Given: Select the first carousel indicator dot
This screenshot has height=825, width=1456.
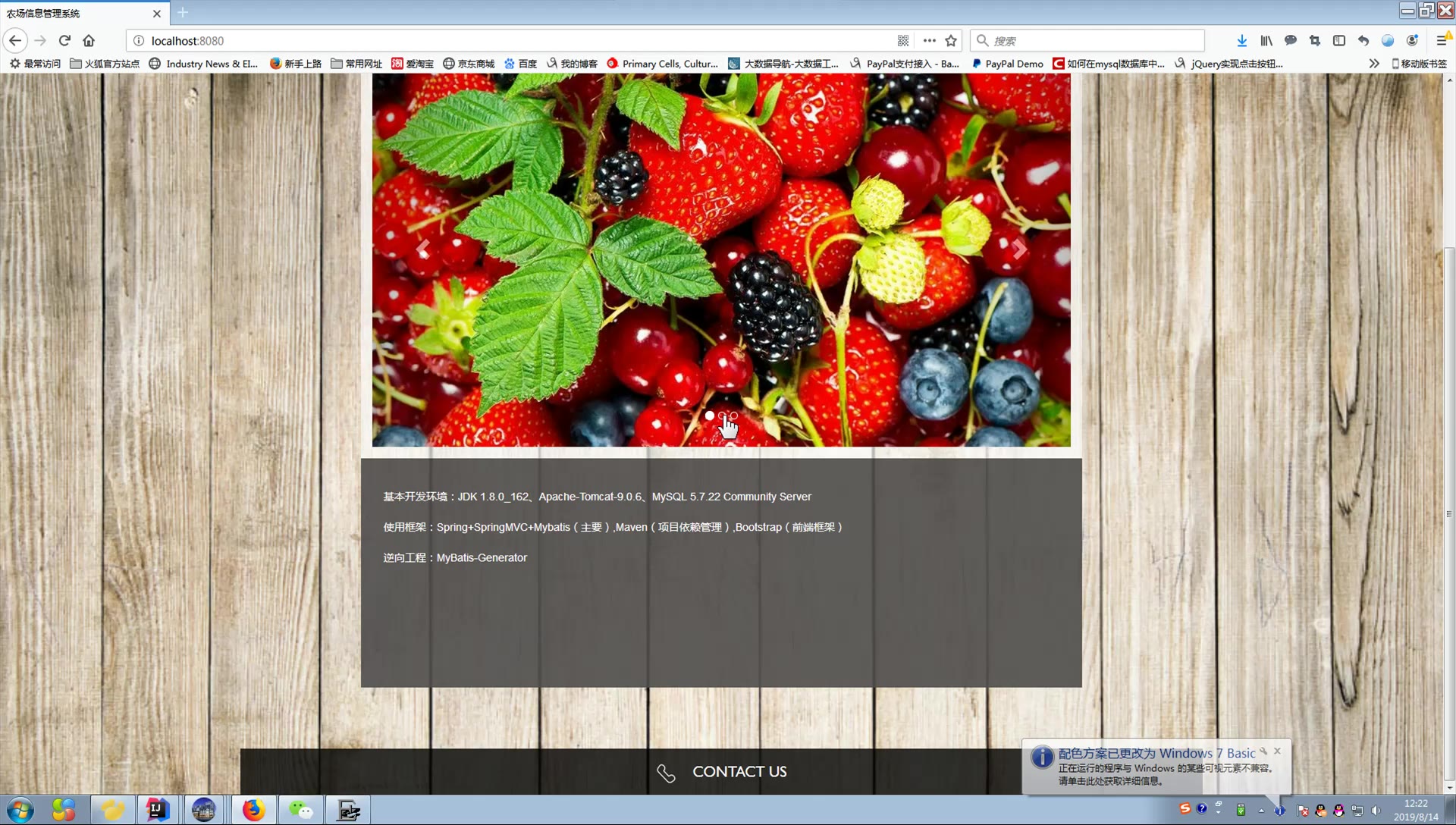Looking at the screenshot, I should point(709,416).
